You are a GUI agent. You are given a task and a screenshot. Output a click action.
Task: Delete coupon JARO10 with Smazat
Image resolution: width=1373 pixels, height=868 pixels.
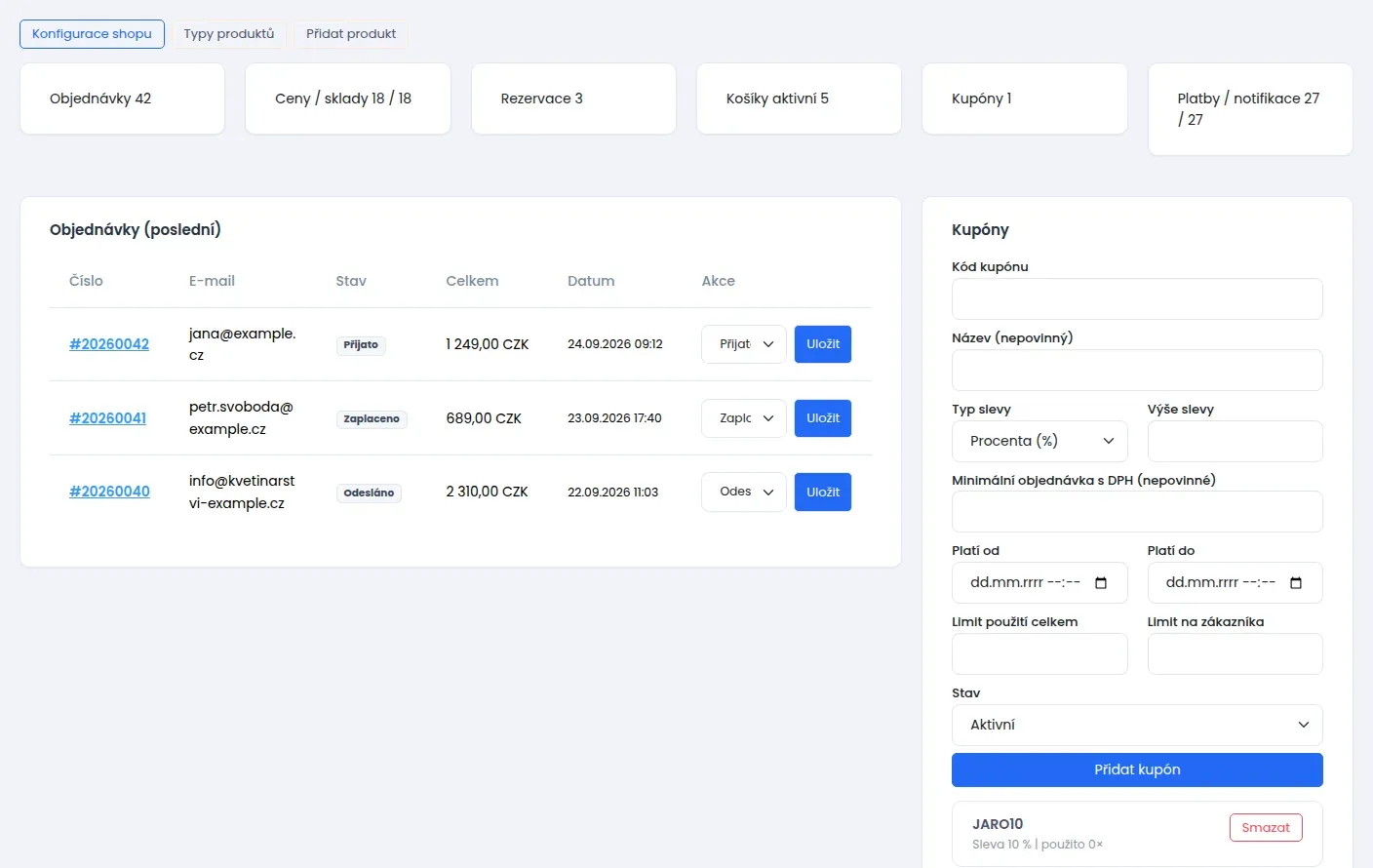[1266, 828]
